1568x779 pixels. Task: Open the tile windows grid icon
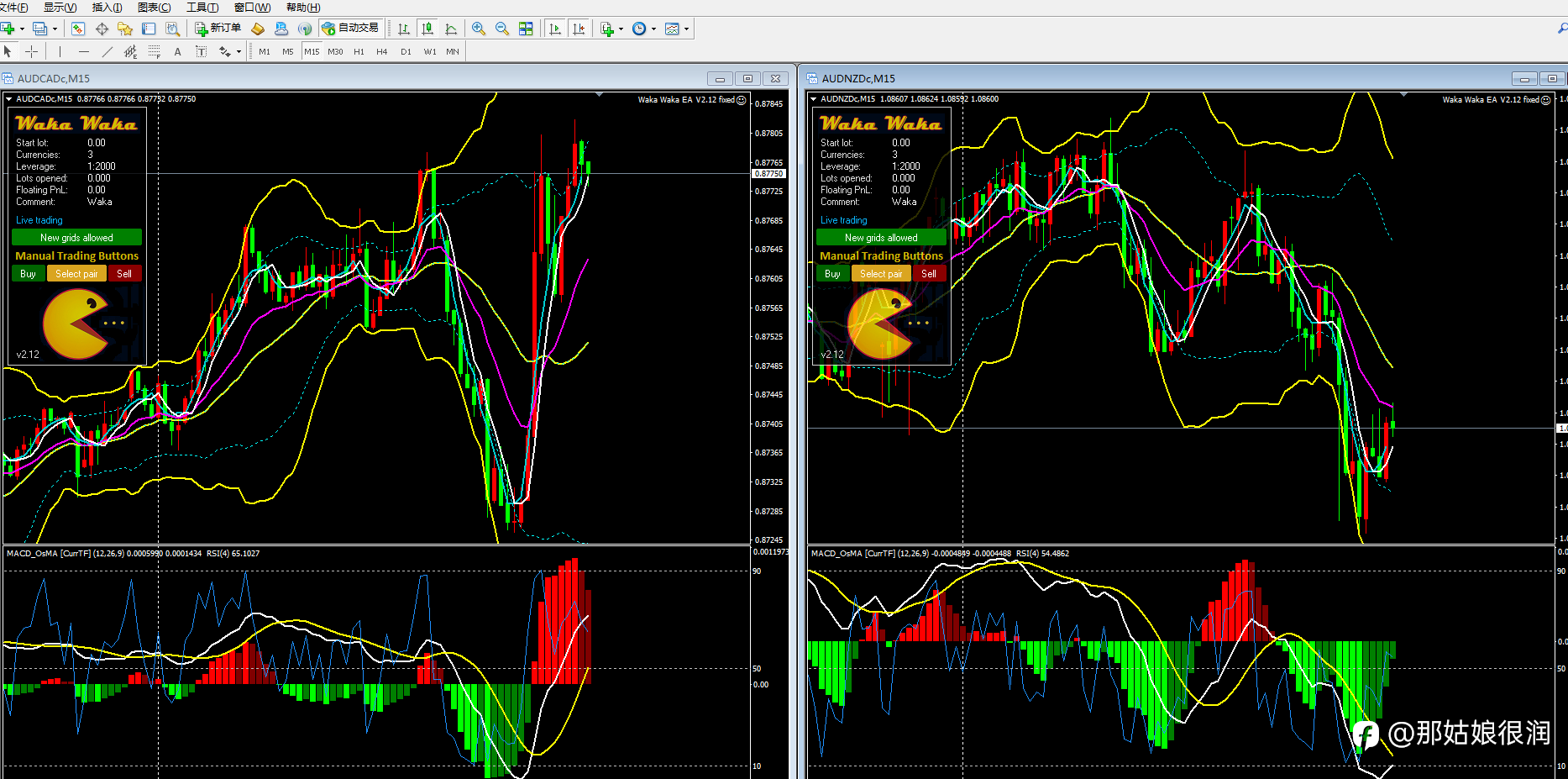(526, 29)
